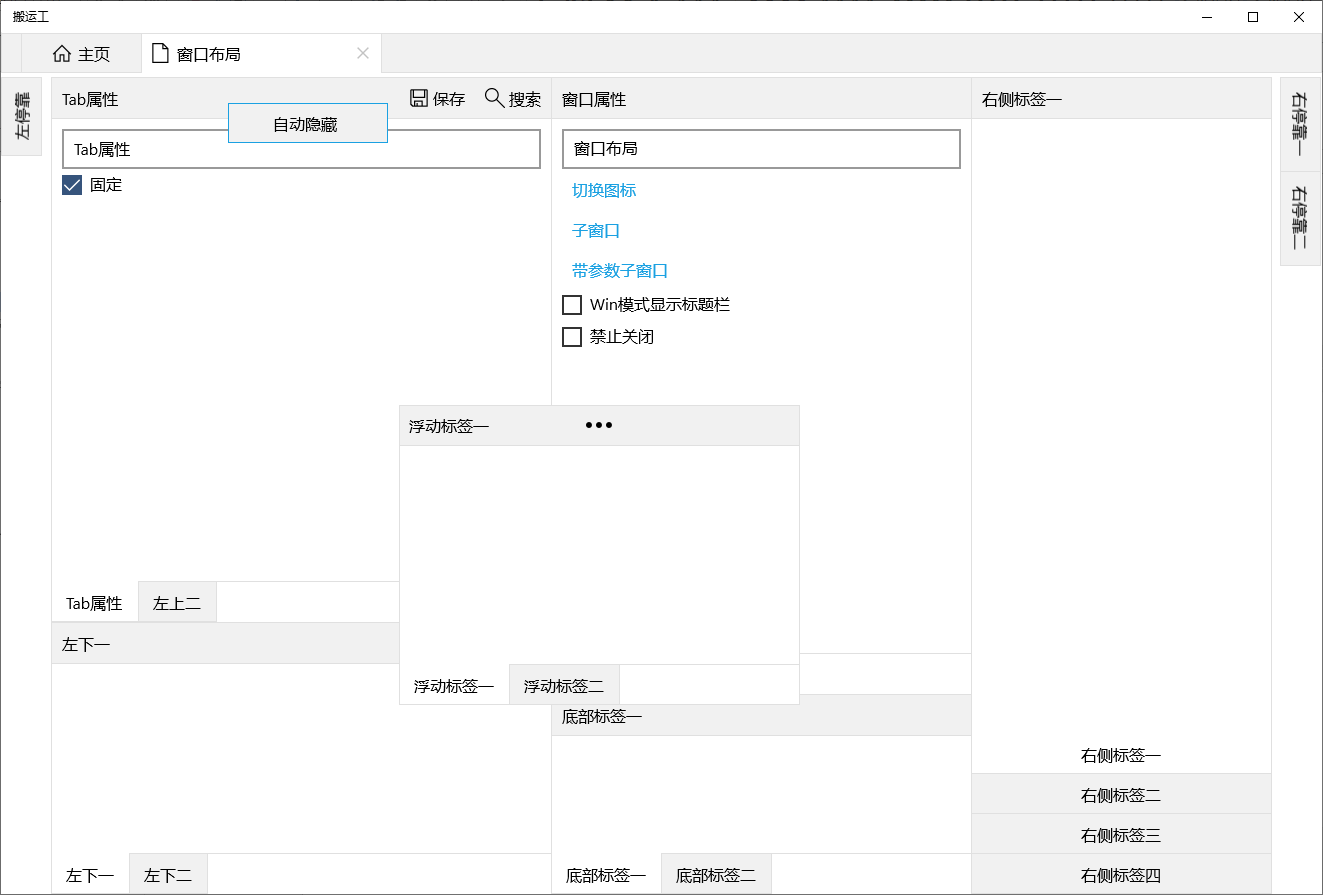The image size is (1323, 895).
Task: Select the Tab属性 bottom tab
Action: (x=94, y=603)
